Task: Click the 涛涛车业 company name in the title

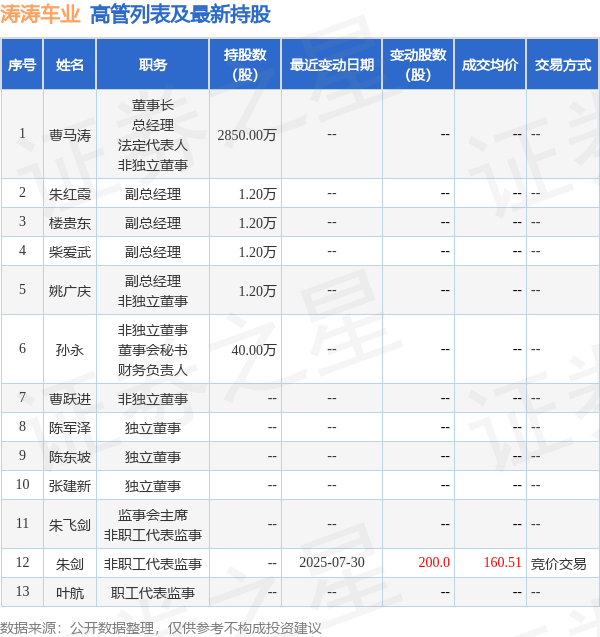Action: click(x=40, y=14)
